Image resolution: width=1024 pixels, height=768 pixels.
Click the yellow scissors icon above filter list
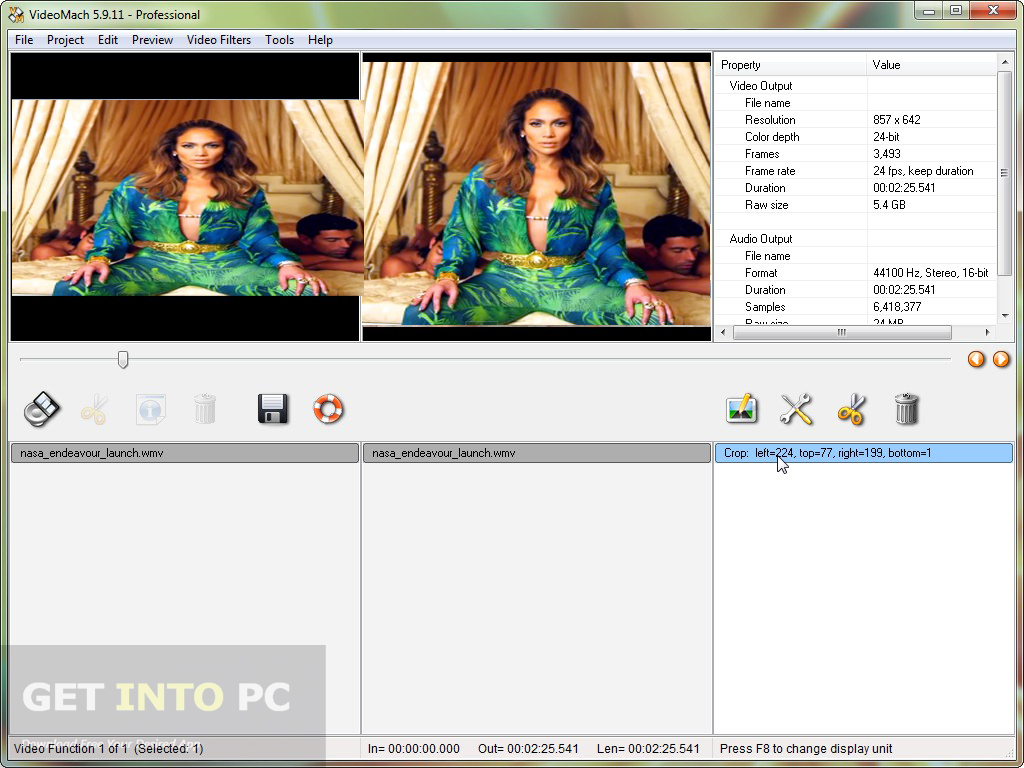[x=852, y=409]
